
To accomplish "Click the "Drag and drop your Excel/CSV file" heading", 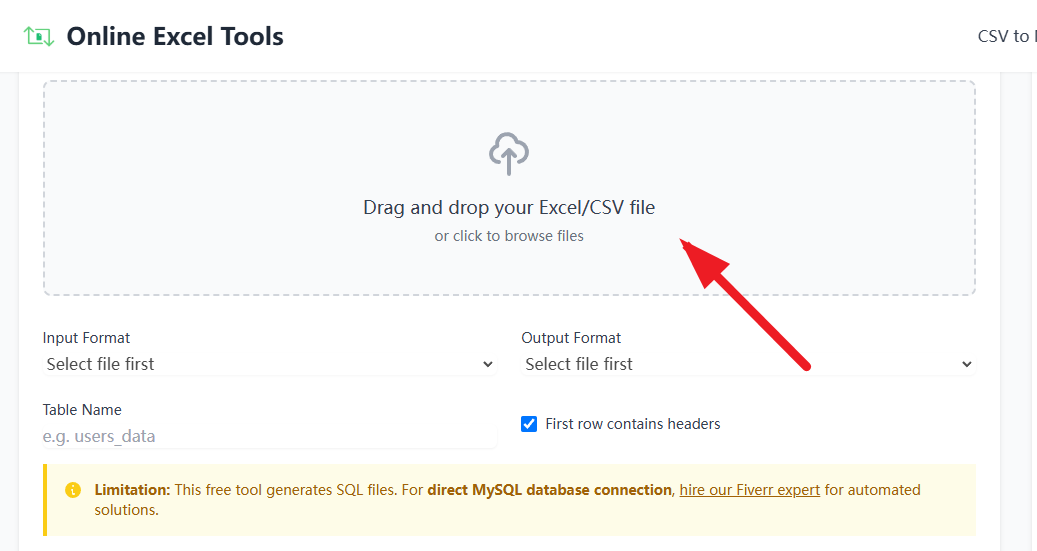I will [509, 208].
